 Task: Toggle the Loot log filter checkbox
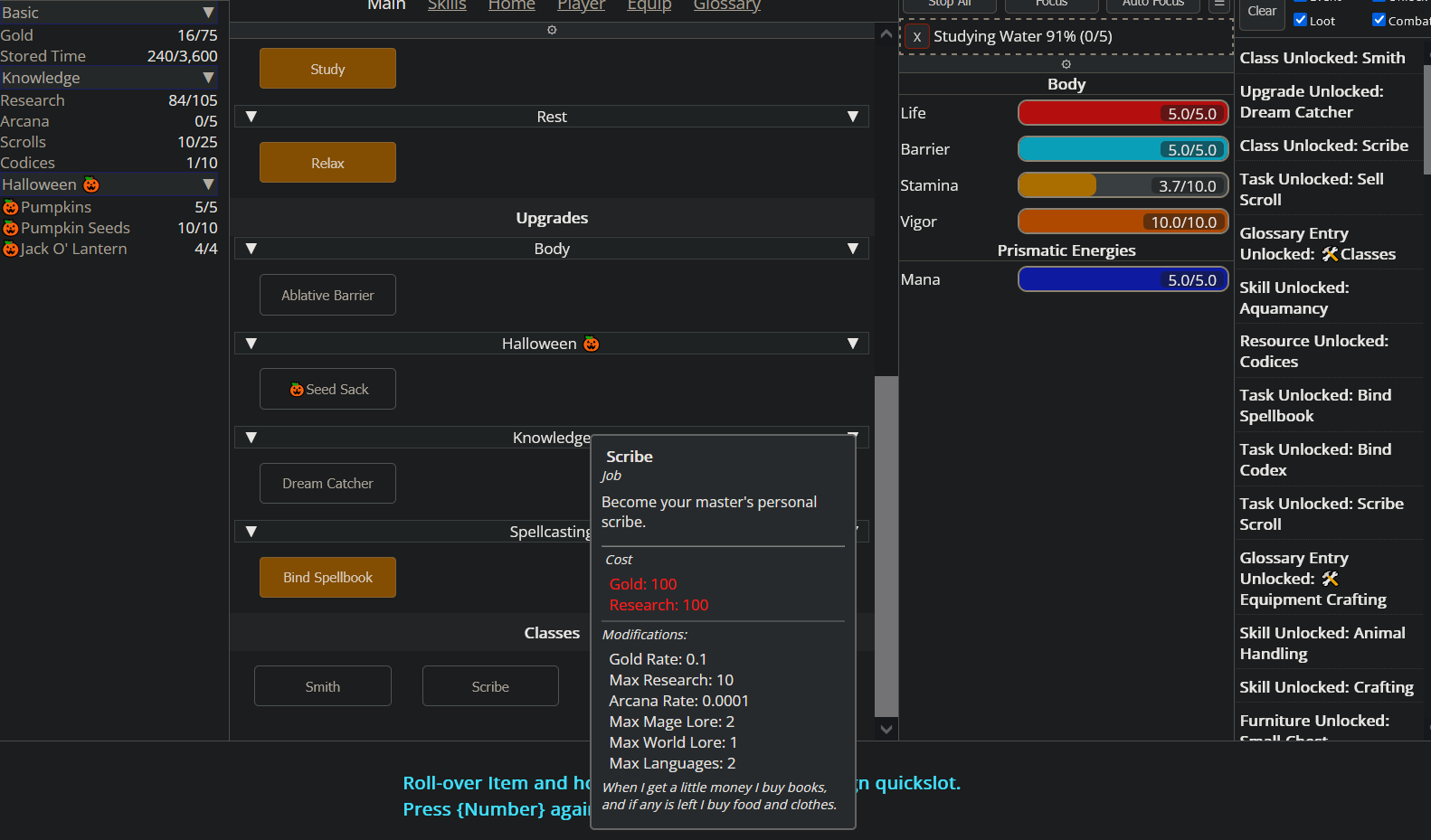point(1301,20)
